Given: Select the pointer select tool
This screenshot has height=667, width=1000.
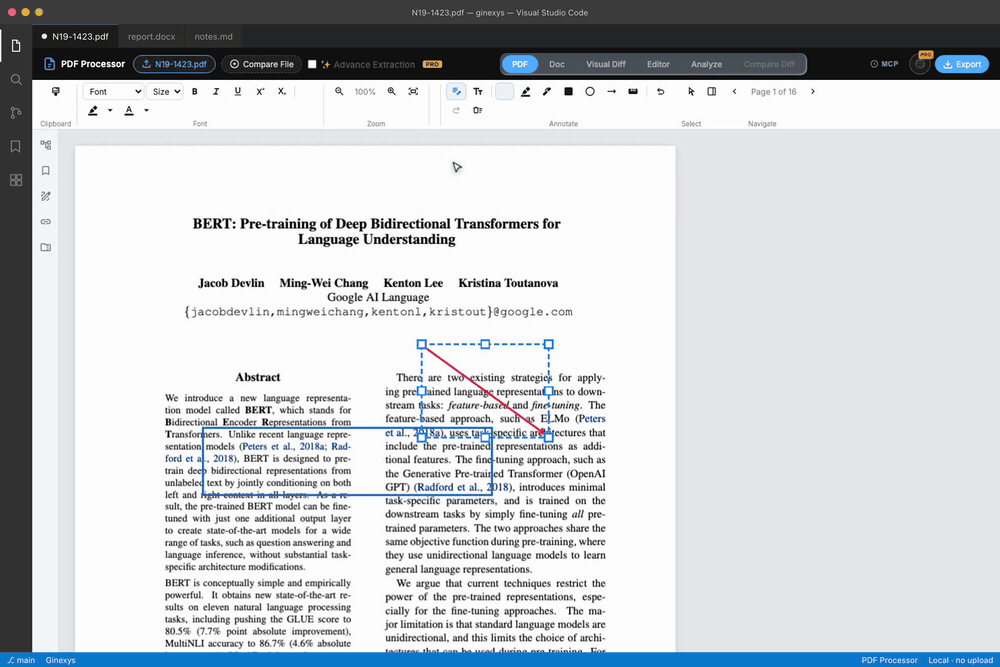Looking at the screenshot, I should (x=691, y=92).
